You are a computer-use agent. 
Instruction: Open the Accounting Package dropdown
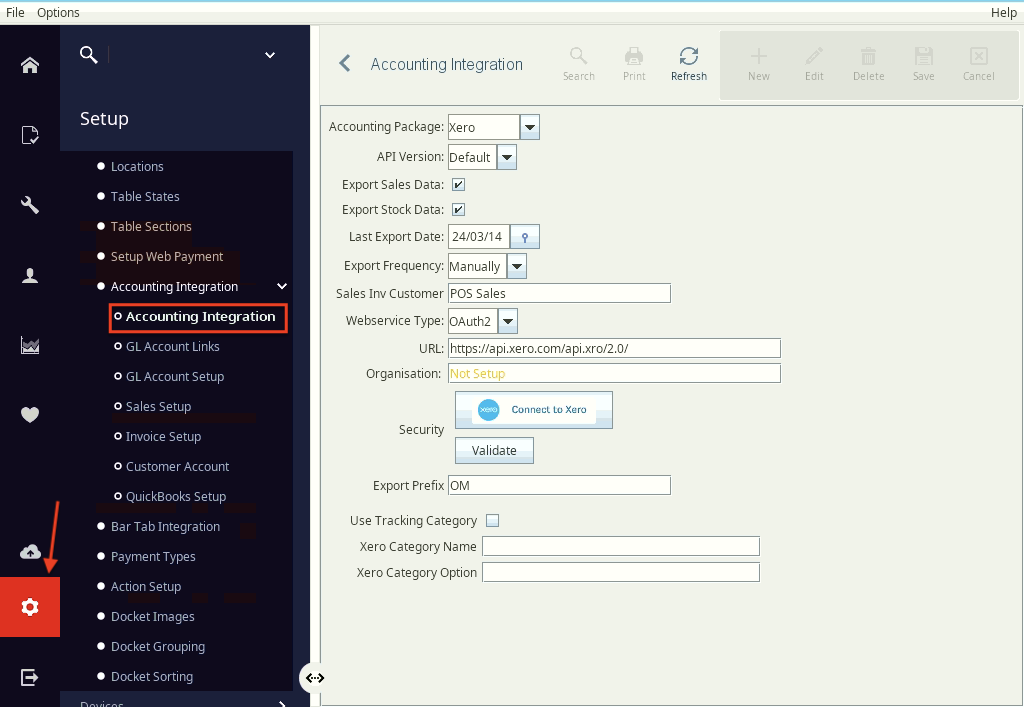(529, 127)
